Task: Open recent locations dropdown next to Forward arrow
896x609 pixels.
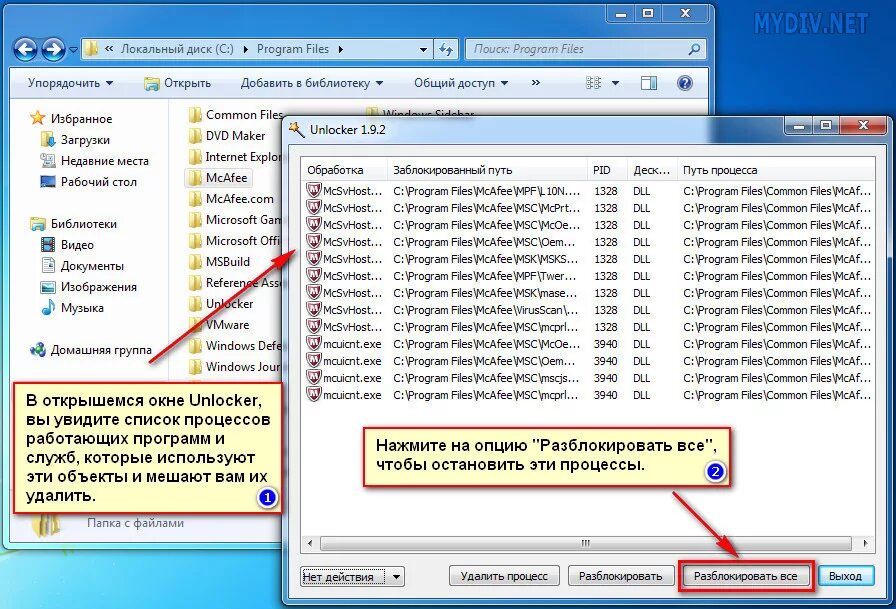Action: pos(73,50)
